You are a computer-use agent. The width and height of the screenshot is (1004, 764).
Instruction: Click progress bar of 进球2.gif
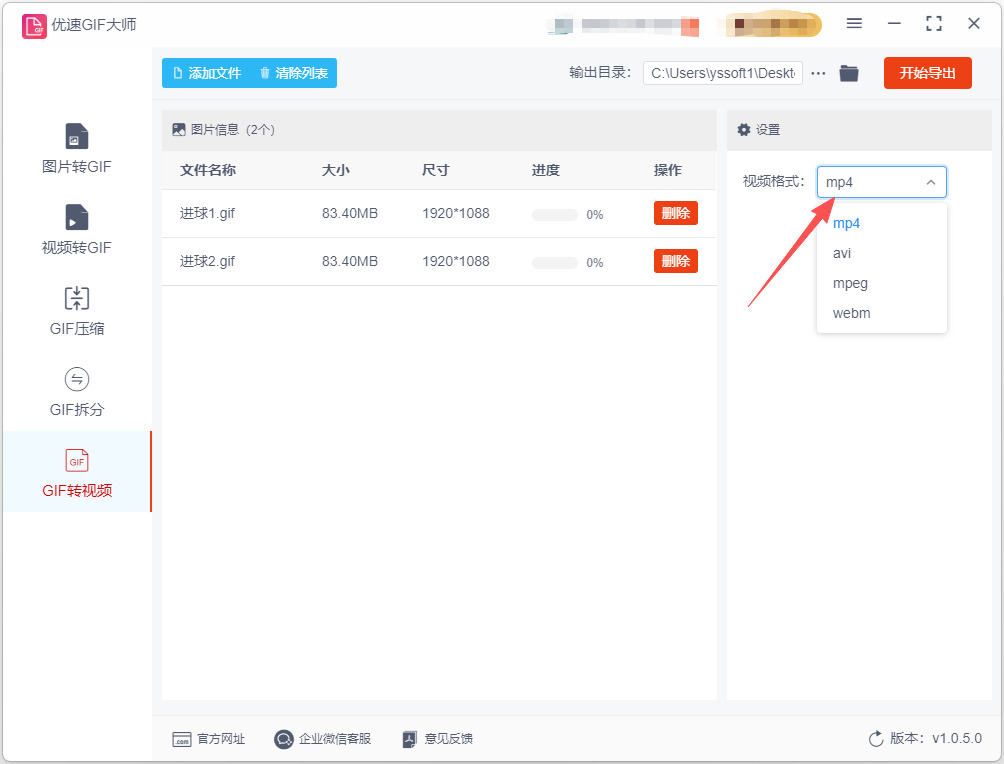click(555, 263)
